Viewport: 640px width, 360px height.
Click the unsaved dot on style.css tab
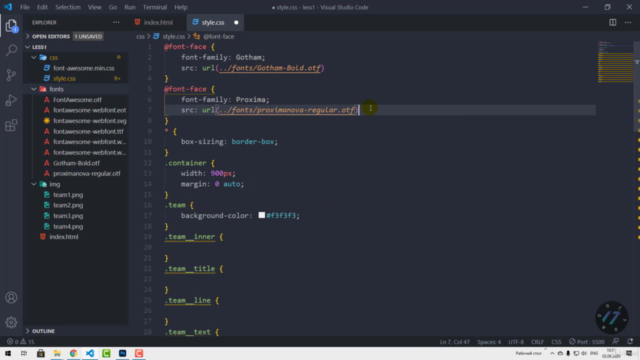[236, 22]
